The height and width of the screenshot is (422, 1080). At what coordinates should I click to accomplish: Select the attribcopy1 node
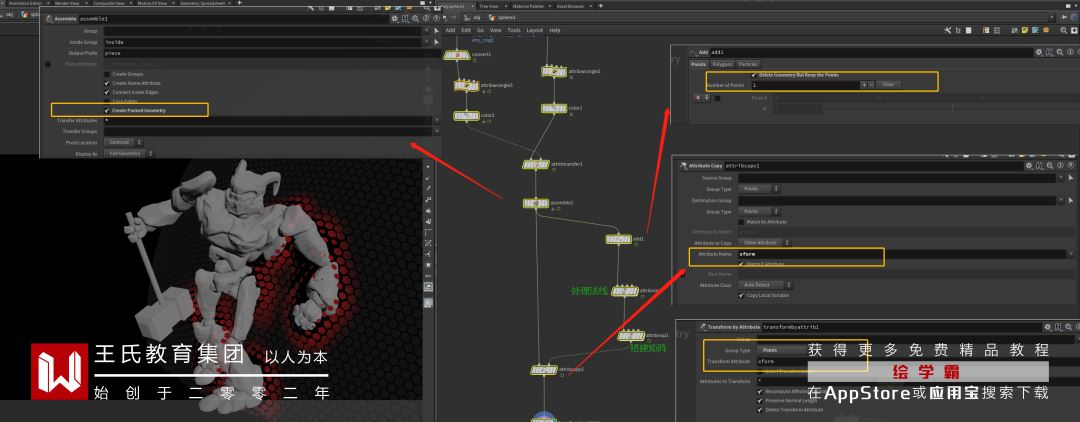543,370
